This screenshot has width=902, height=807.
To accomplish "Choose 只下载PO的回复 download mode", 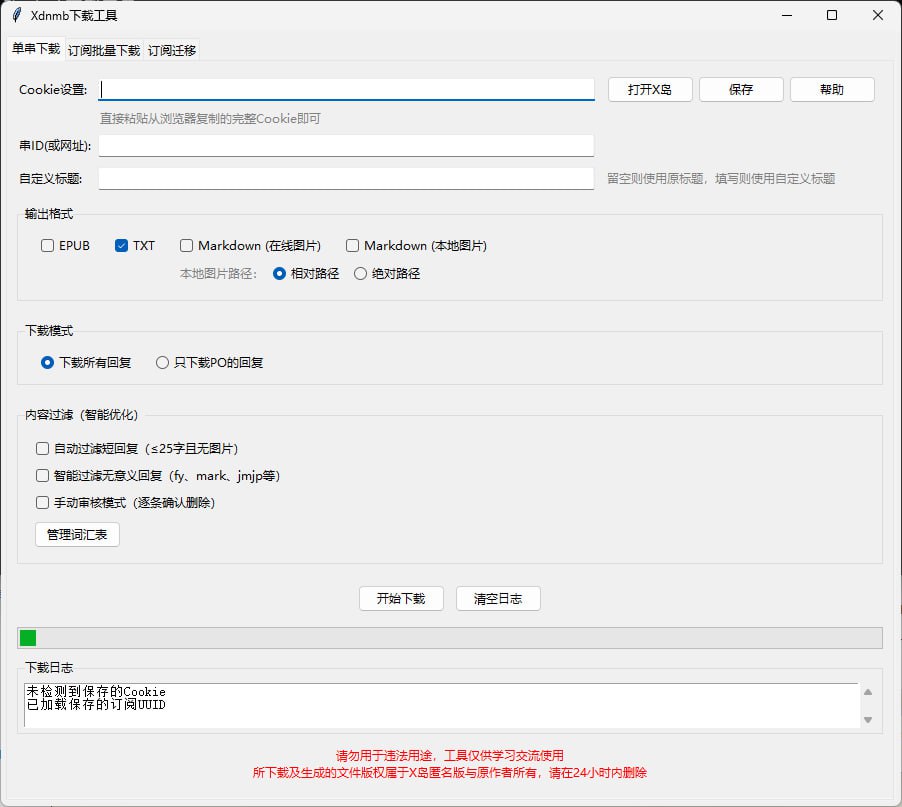I will tap(163, 363).
